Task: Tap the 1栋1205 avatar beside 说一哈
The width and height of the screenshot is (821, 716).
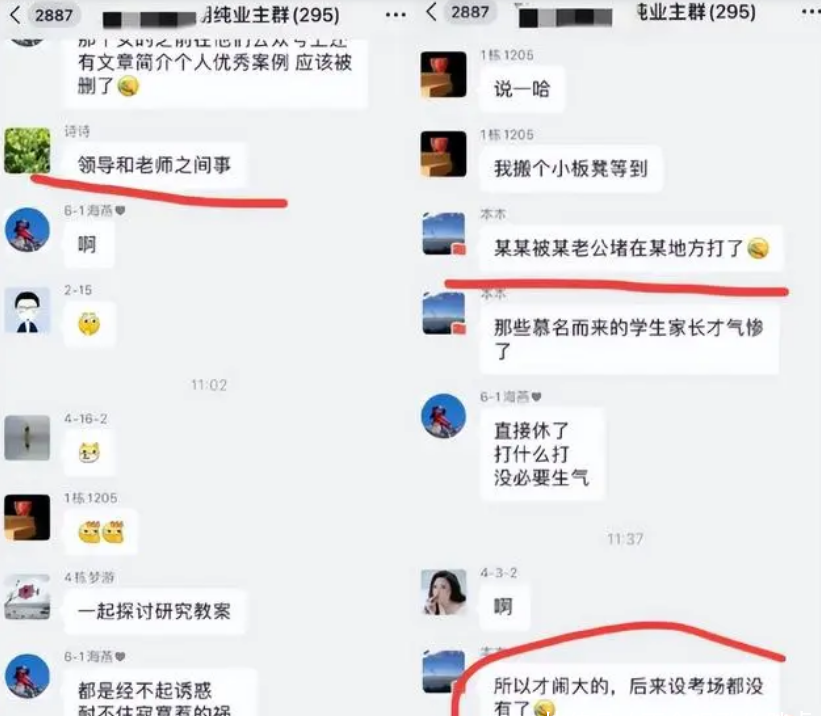Action: tap(443, 74)
